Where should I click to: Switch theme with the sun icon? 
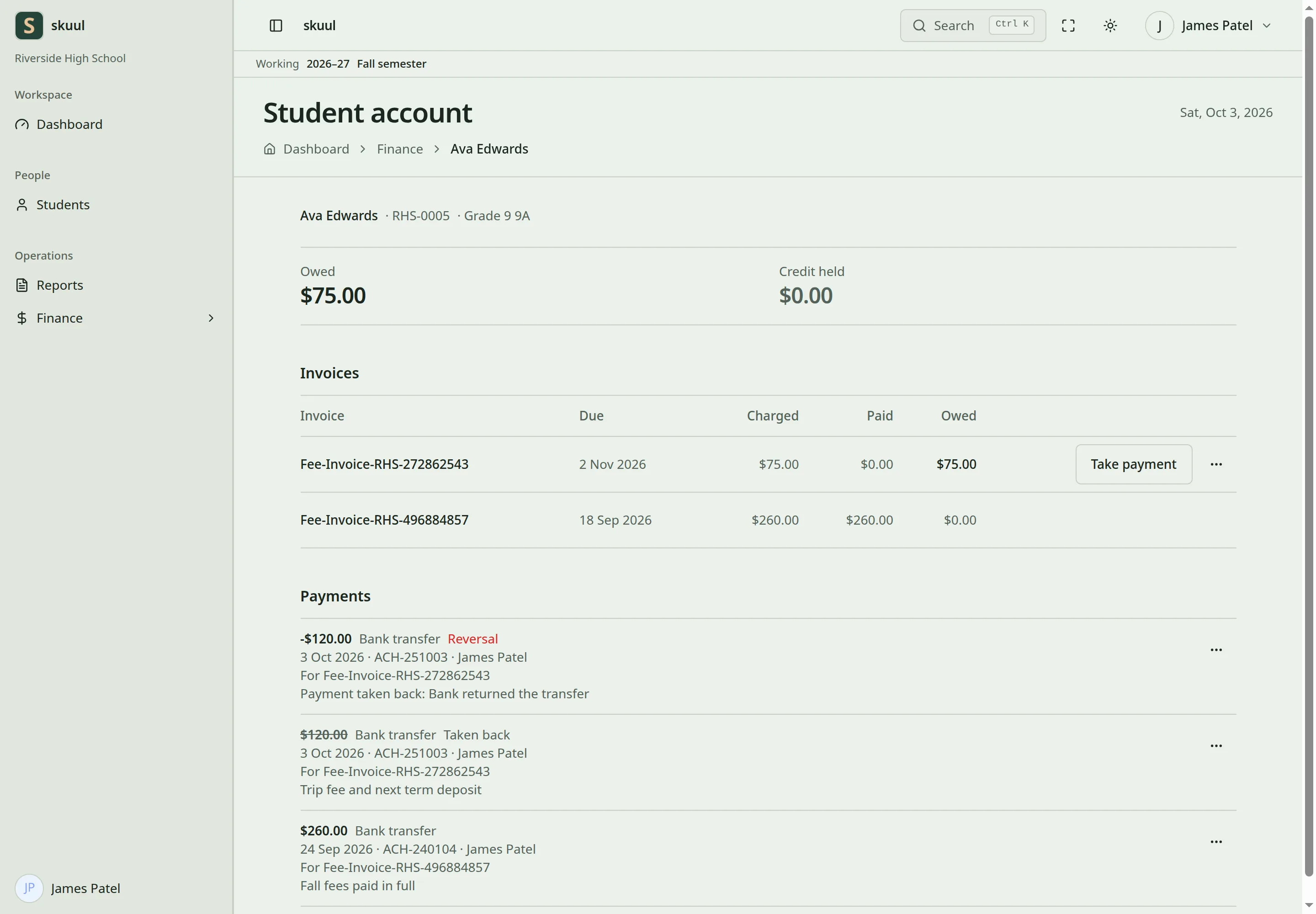pos(1110,25)
